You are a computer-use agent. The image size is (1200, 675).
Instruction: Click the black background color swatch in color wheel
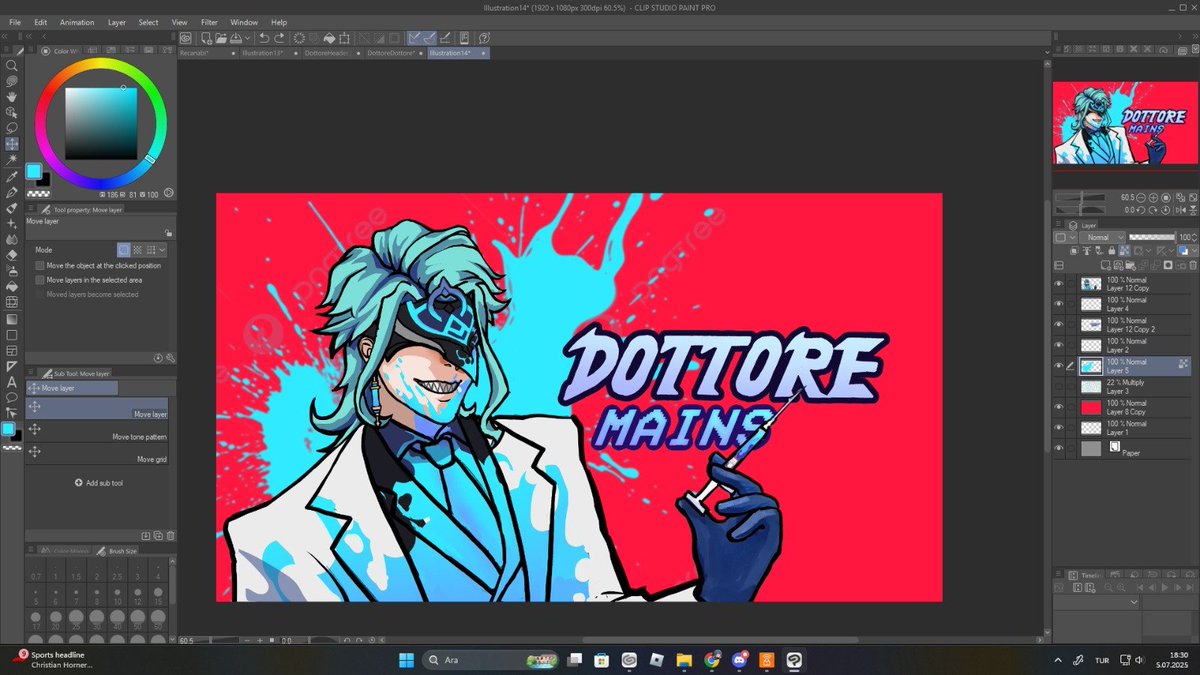tap(44, 179)
